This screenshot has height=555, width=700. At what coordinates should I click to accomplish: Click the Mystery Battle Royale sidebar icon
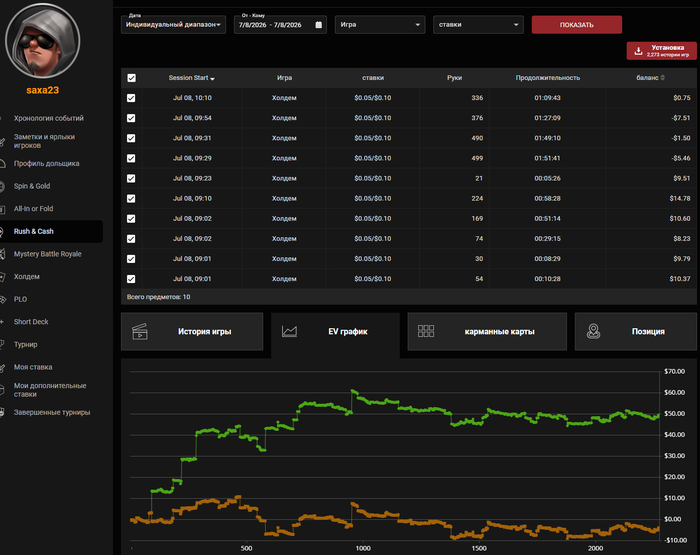[2, 254]
